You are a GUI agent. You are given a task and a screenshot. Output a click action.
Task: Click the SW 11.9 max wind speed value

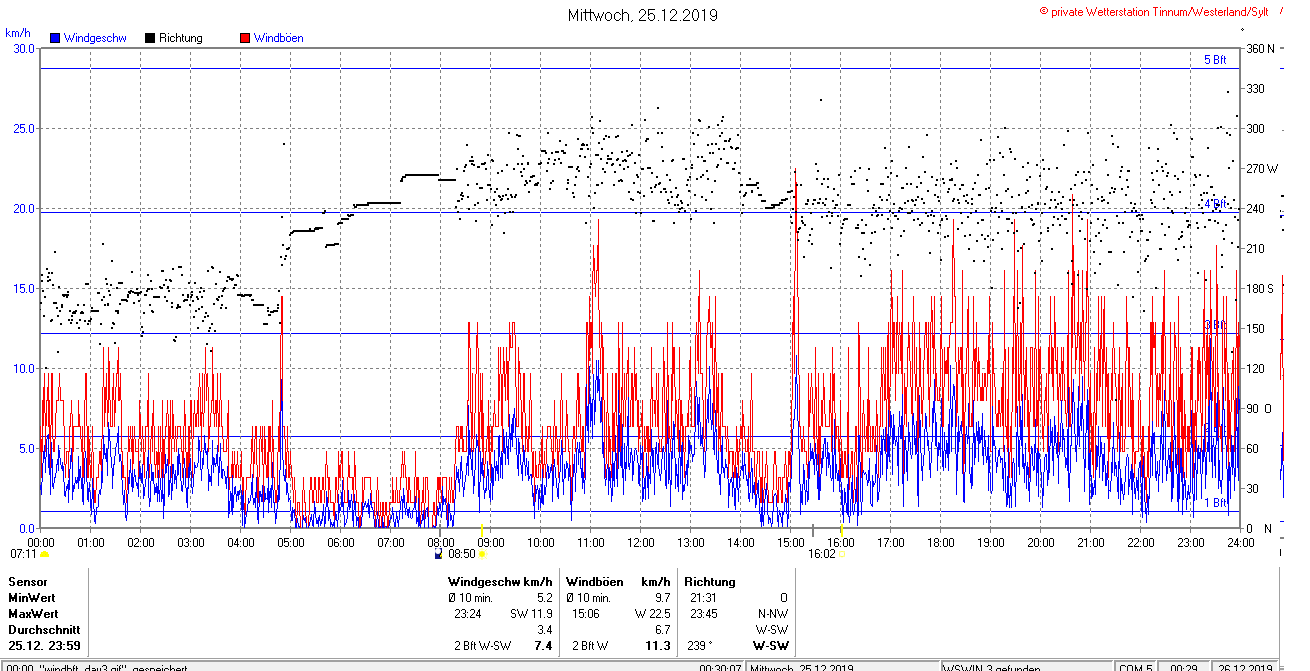(x=532, y=614)
